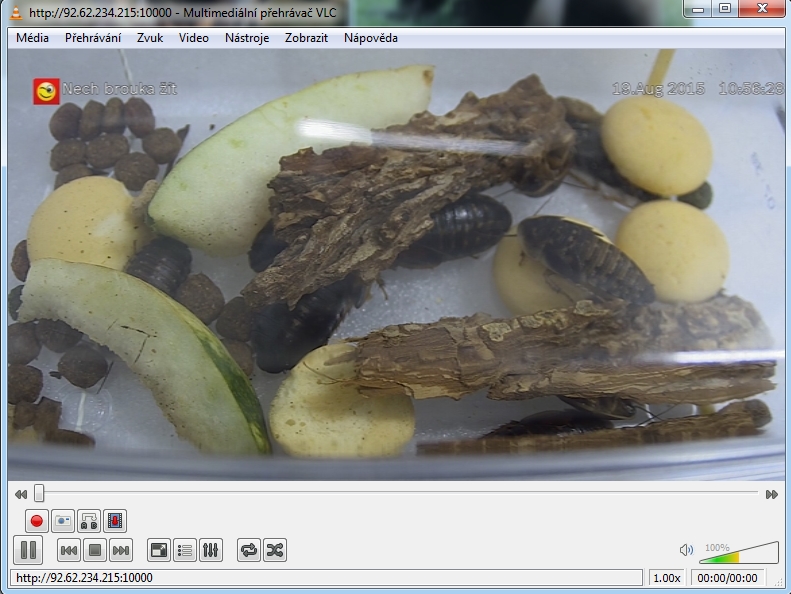Toggle shuffle random playback
Screen dimensions: 791x594
click(275, 550)
